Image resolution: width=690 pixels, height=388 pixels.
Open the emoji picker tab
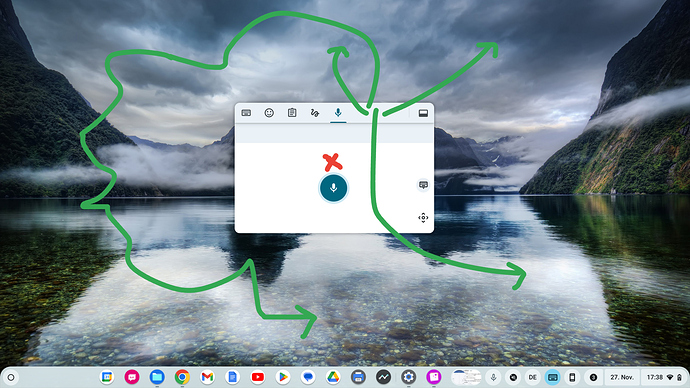click(269, 113)
